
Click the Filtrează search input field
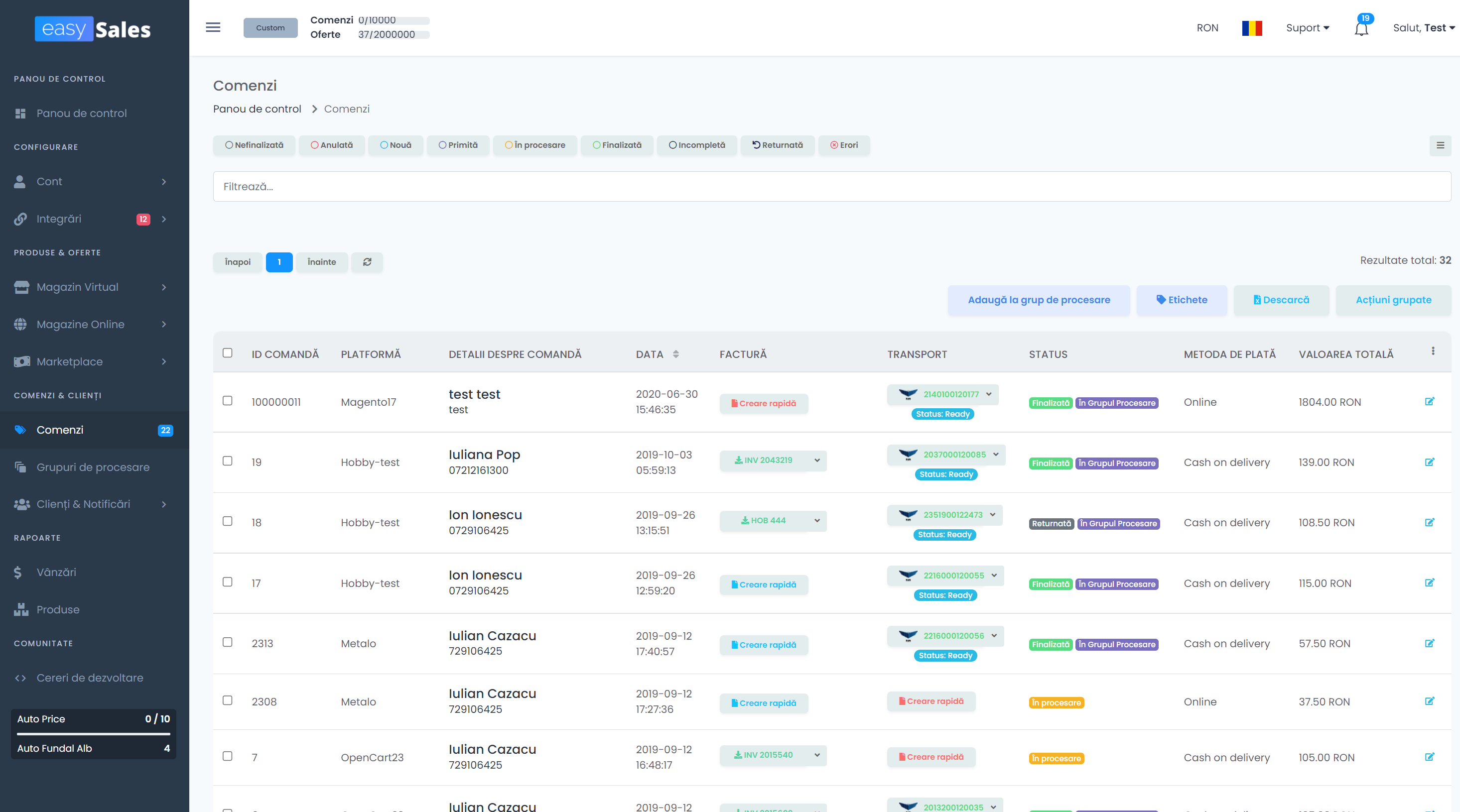[831, 186]
